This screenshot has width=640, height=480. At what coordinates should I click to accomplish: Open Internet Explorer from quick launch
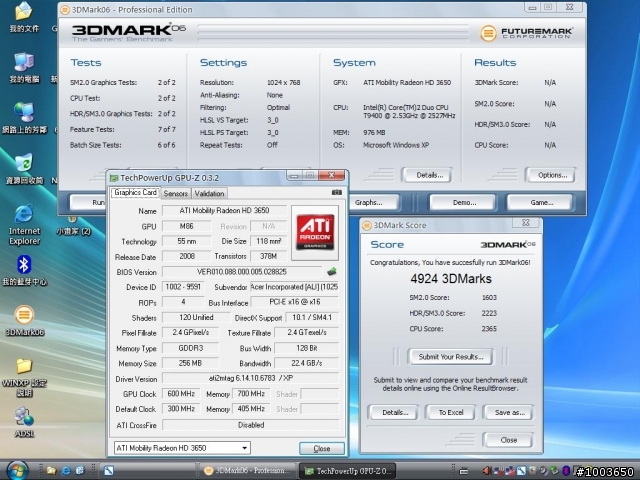(x=65, y=471)
